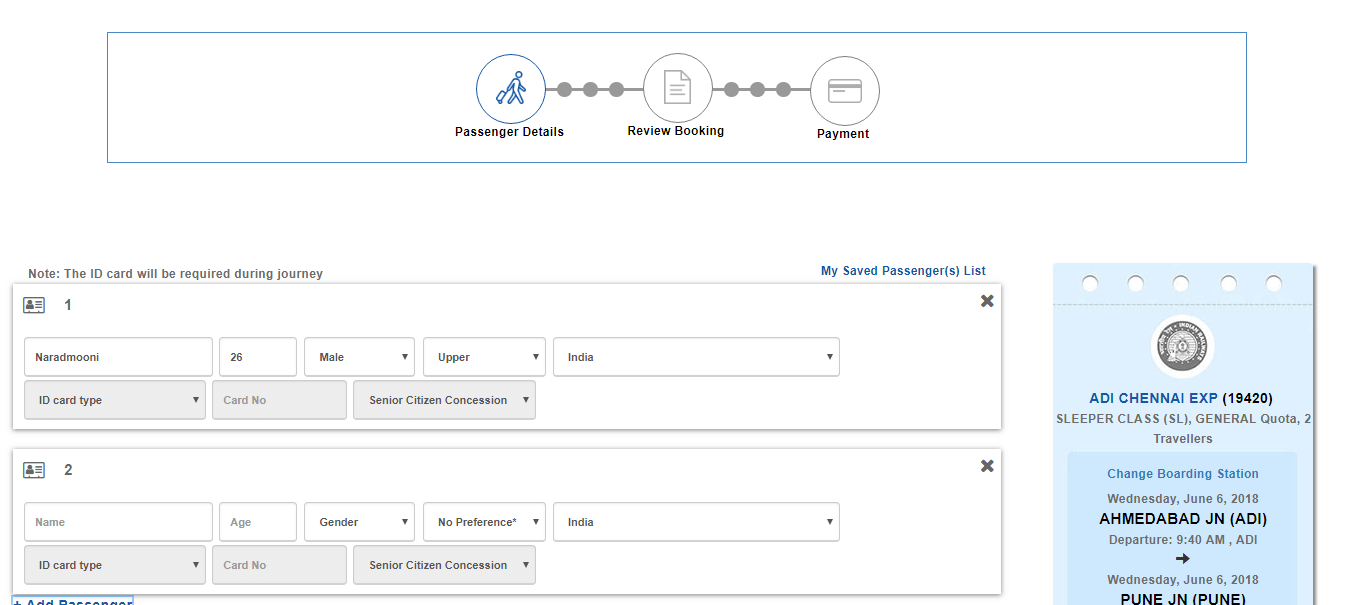Open the Payment credit card icon
Viewport: 1357px width, 605px height.
(844, 88)
